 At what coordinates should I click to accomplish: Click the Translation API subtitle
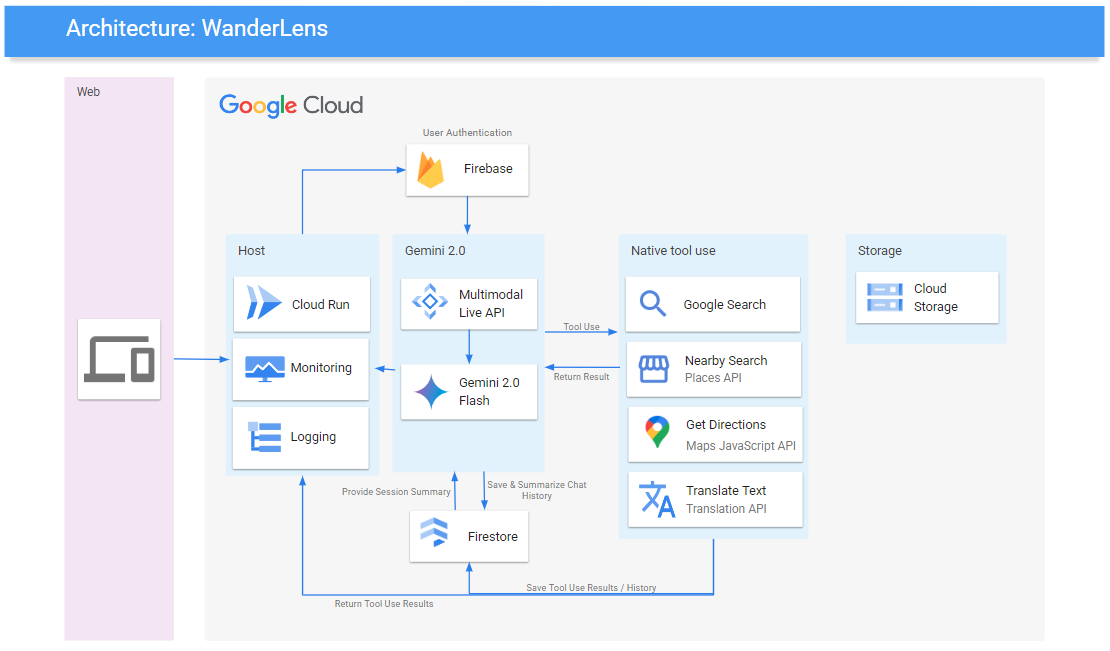click(726, 509)
